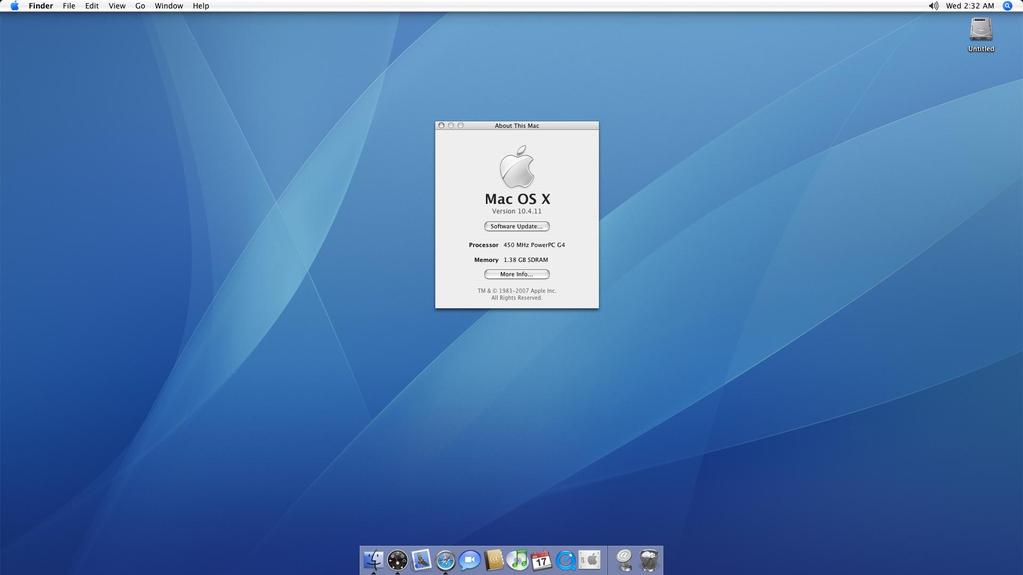The height and width of the screenshot is (575, 1023).
Task: Click the clock showing Wed 2:32 AM
Action: tap(970, 6)
